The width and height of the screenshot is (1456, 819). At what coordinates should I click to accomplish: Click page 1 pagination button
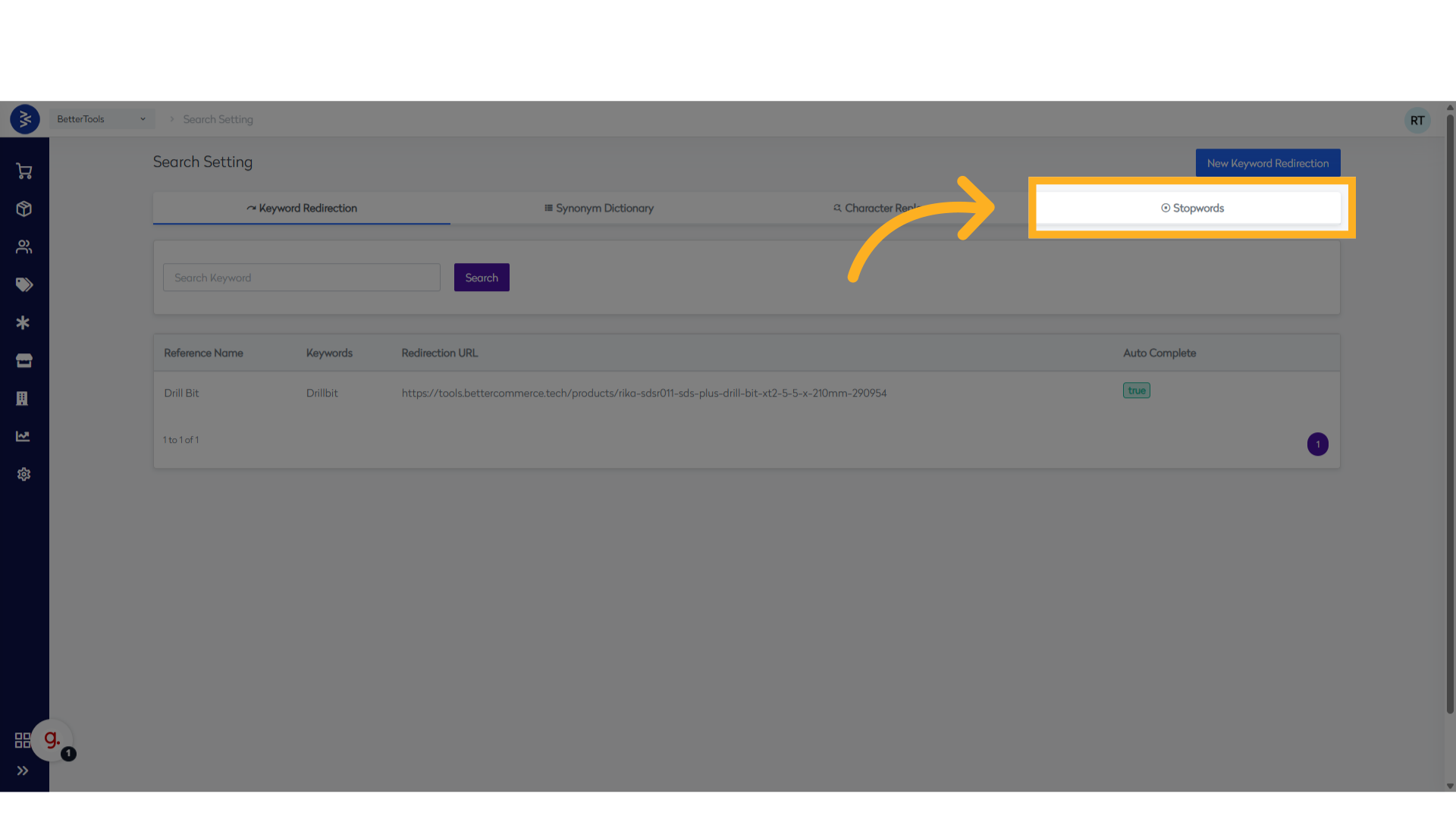tap(1317, 444)
